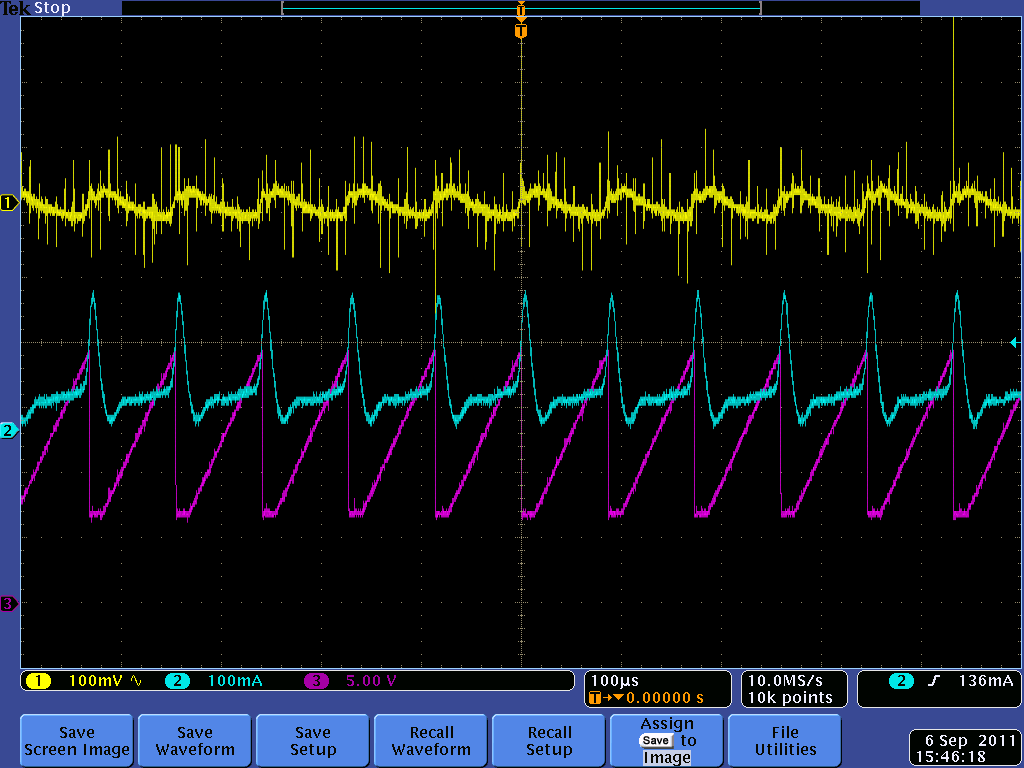Click the rising edge trigger slope icon
Image resolution: width=1024 pixels, height=768 pixels.
click(934, 681)
